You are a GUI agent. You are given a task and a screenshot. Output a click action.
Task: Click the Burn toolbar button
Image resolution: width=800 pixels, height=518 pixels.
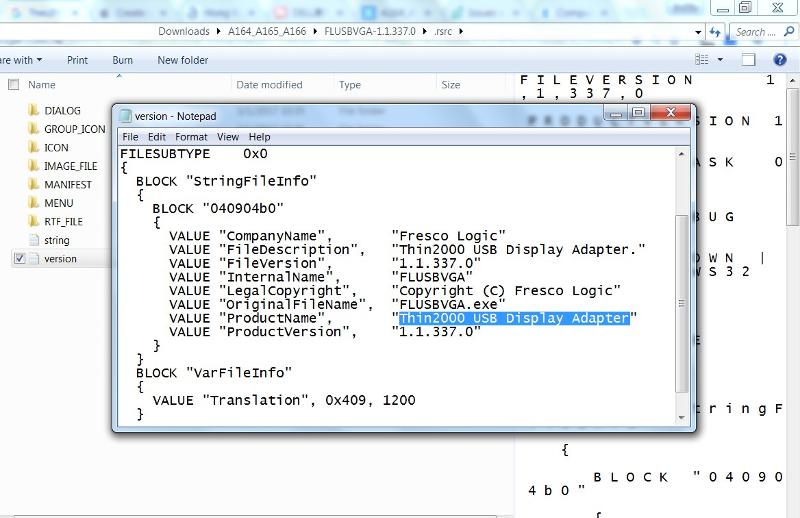123,60
